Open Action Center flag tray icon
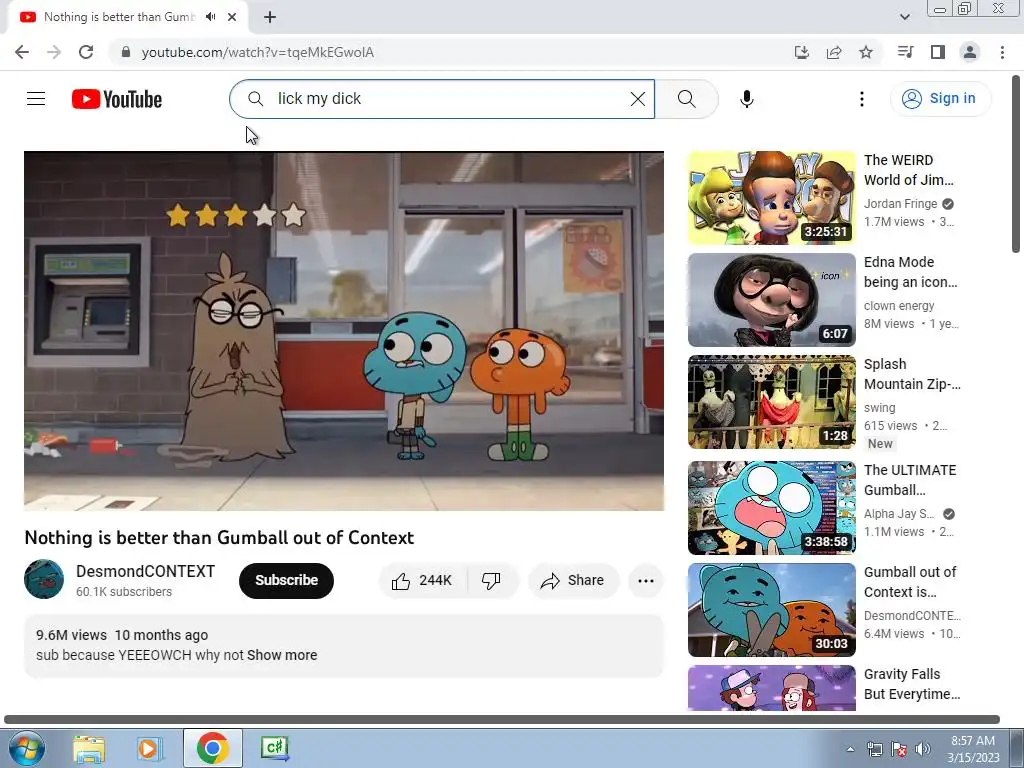1024x768 pixels. [x=899, y=749]
